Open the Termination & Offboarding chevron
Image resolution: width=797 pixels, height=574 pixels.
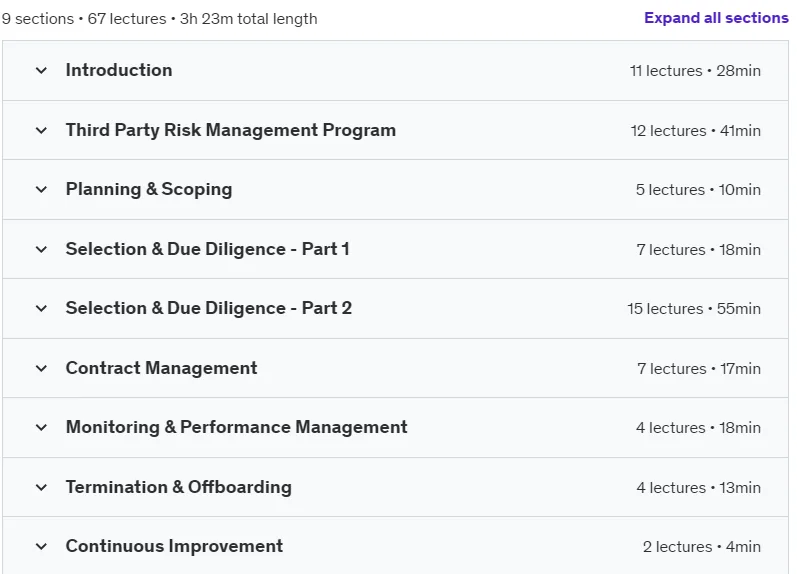point(41,487)
